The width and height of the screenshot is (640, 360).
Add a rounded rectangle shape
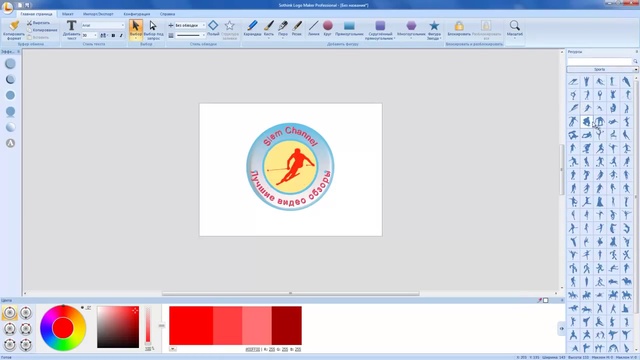[380, 26]
